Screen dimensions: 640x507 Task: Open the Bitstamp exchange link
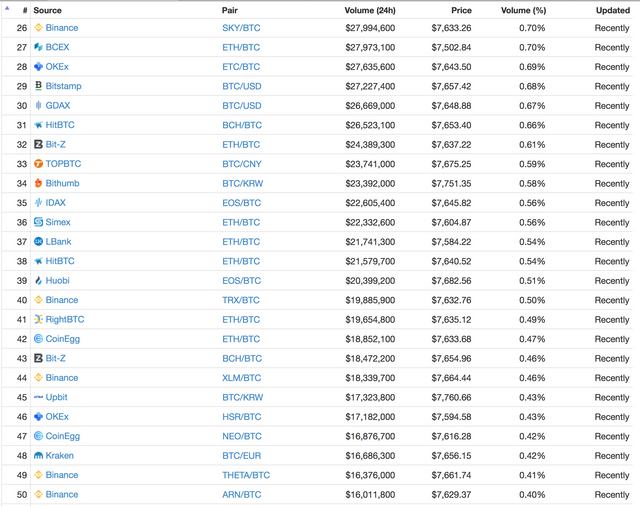64,86
